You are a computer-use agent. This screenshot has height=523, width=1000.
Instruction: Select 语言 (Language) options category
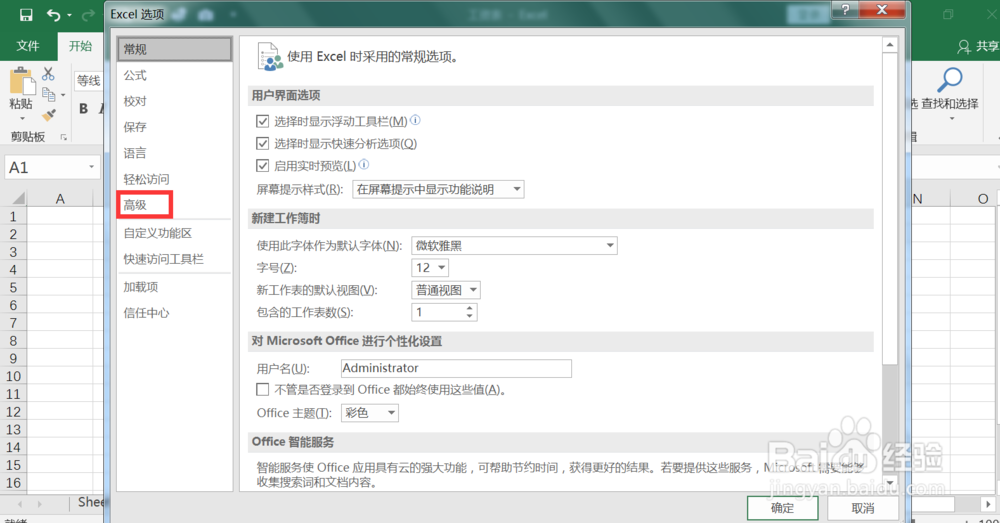pos(174,153)
